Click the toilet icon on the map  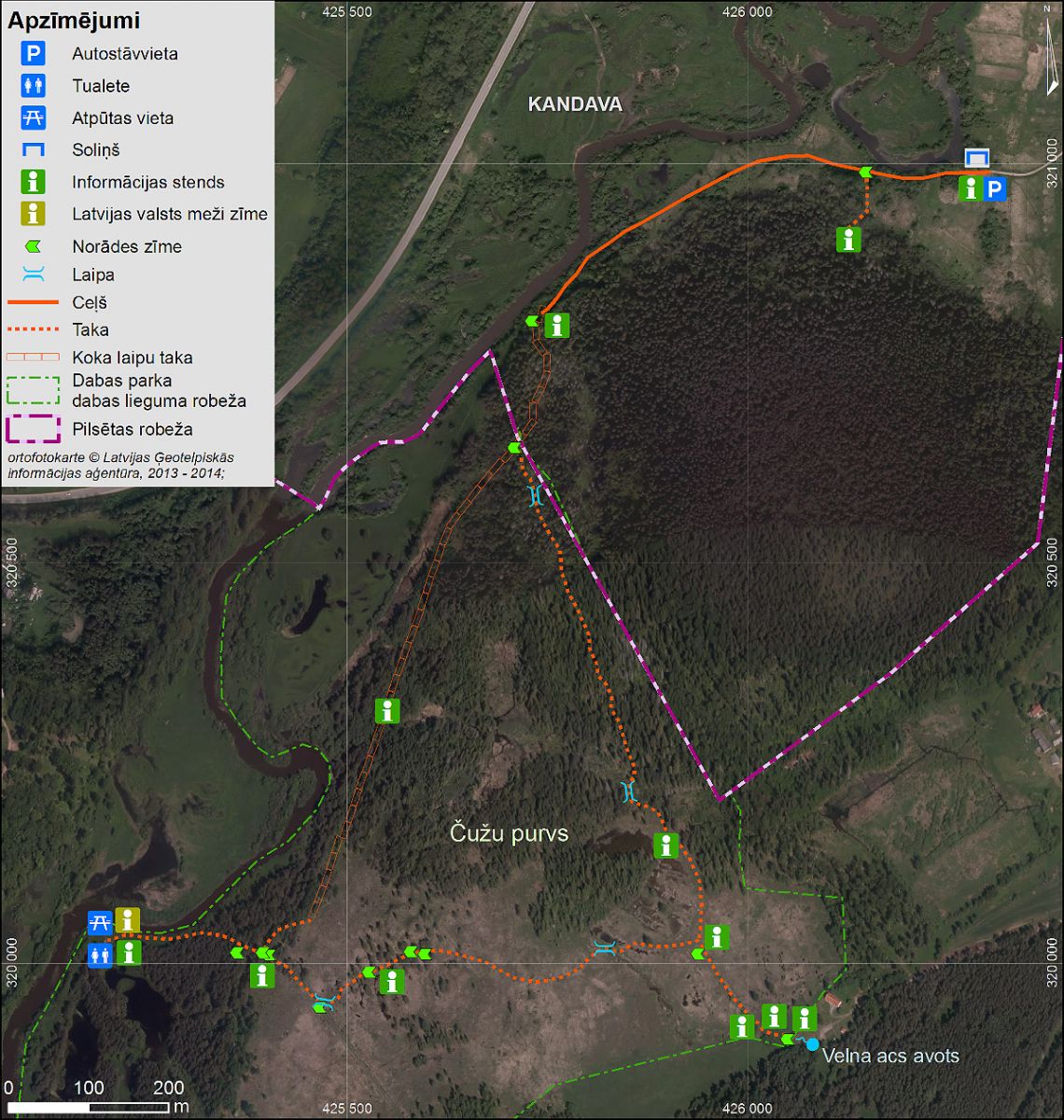100,955
